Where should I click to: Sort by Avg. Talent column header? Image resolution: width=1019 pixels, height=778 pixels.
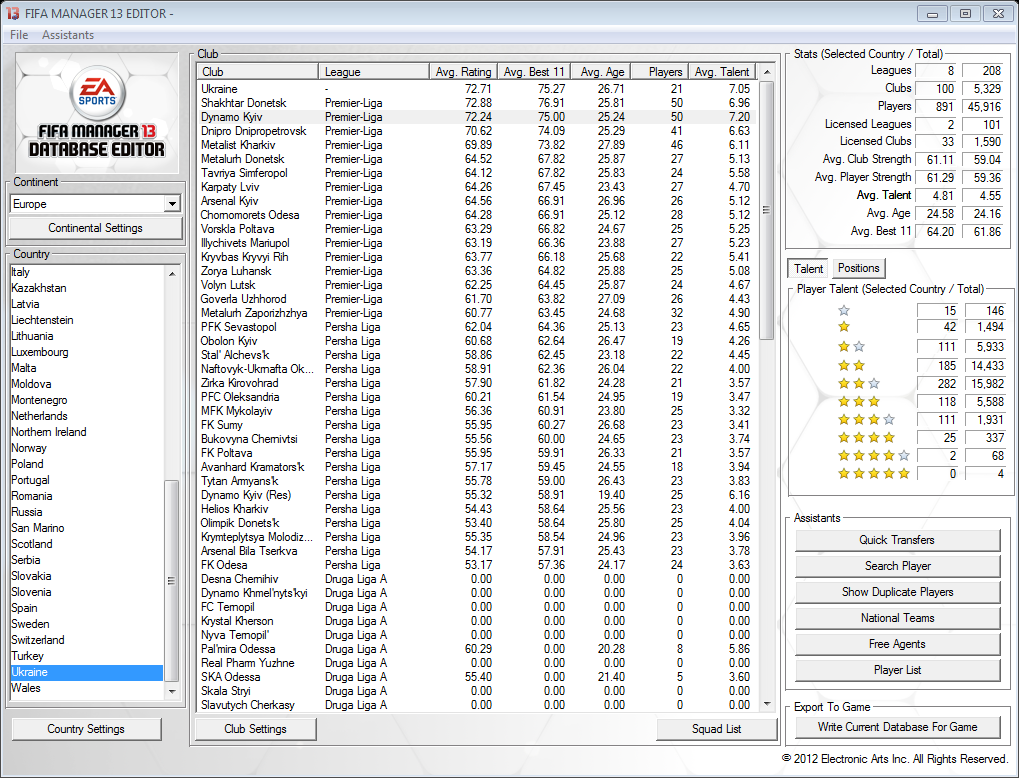tap(722, 71)
